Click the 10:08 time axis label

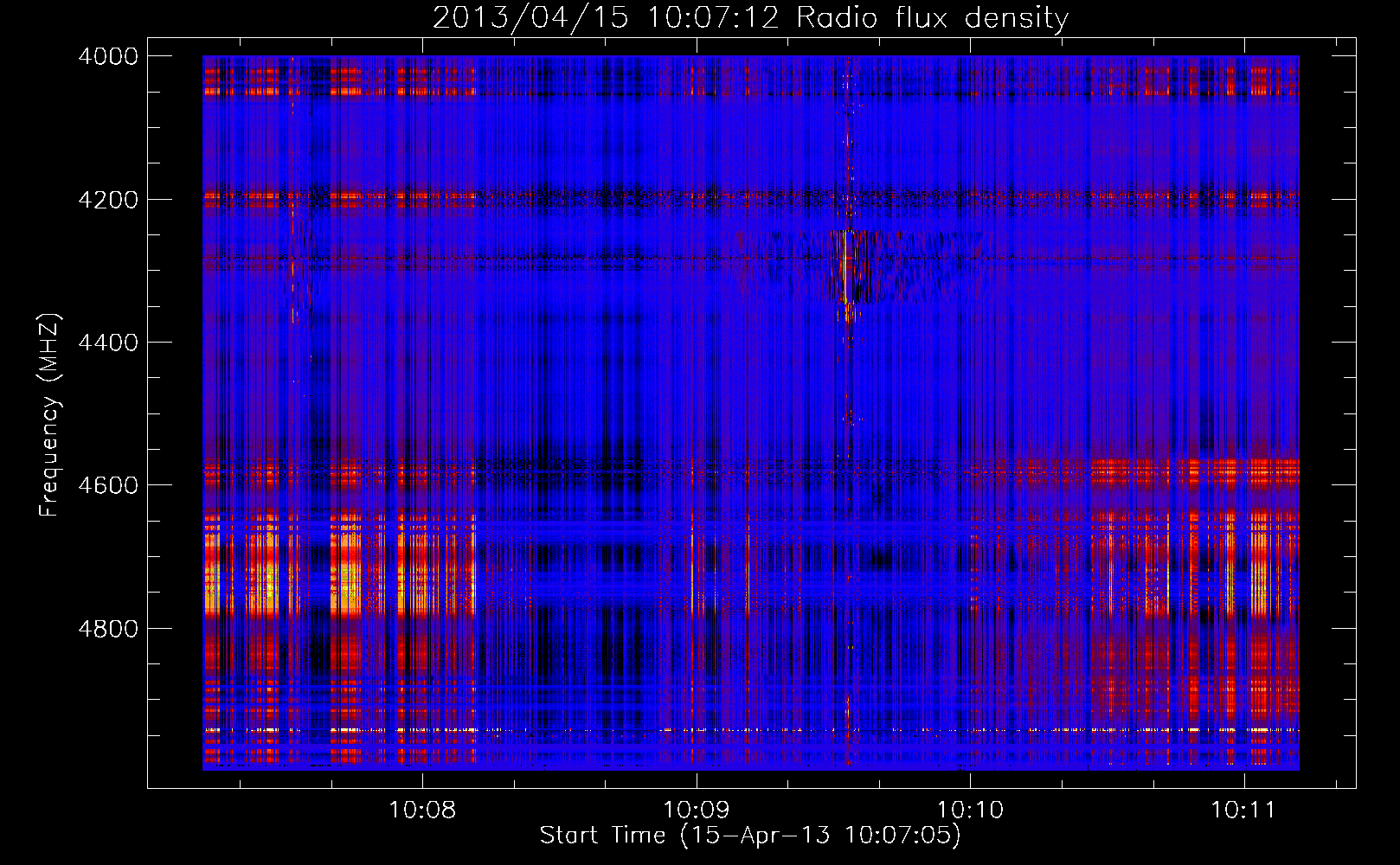[x=422, y=811]
